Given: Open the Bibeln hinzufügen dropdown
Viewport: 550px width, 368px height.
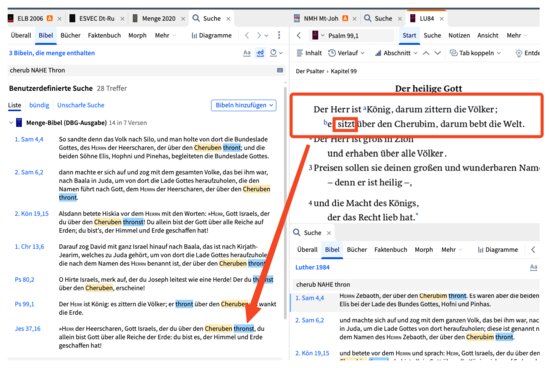Looking at the screenshot, I should pos(244,105).
